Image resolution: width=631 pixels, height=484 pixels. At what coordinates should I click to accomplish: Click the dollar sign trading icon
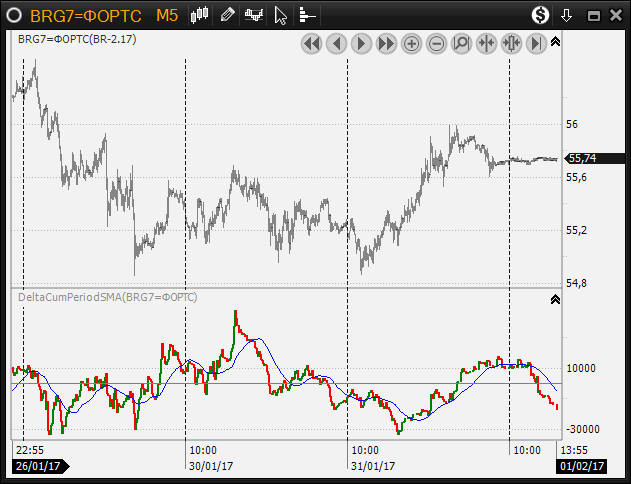click(x=540, y=15)
